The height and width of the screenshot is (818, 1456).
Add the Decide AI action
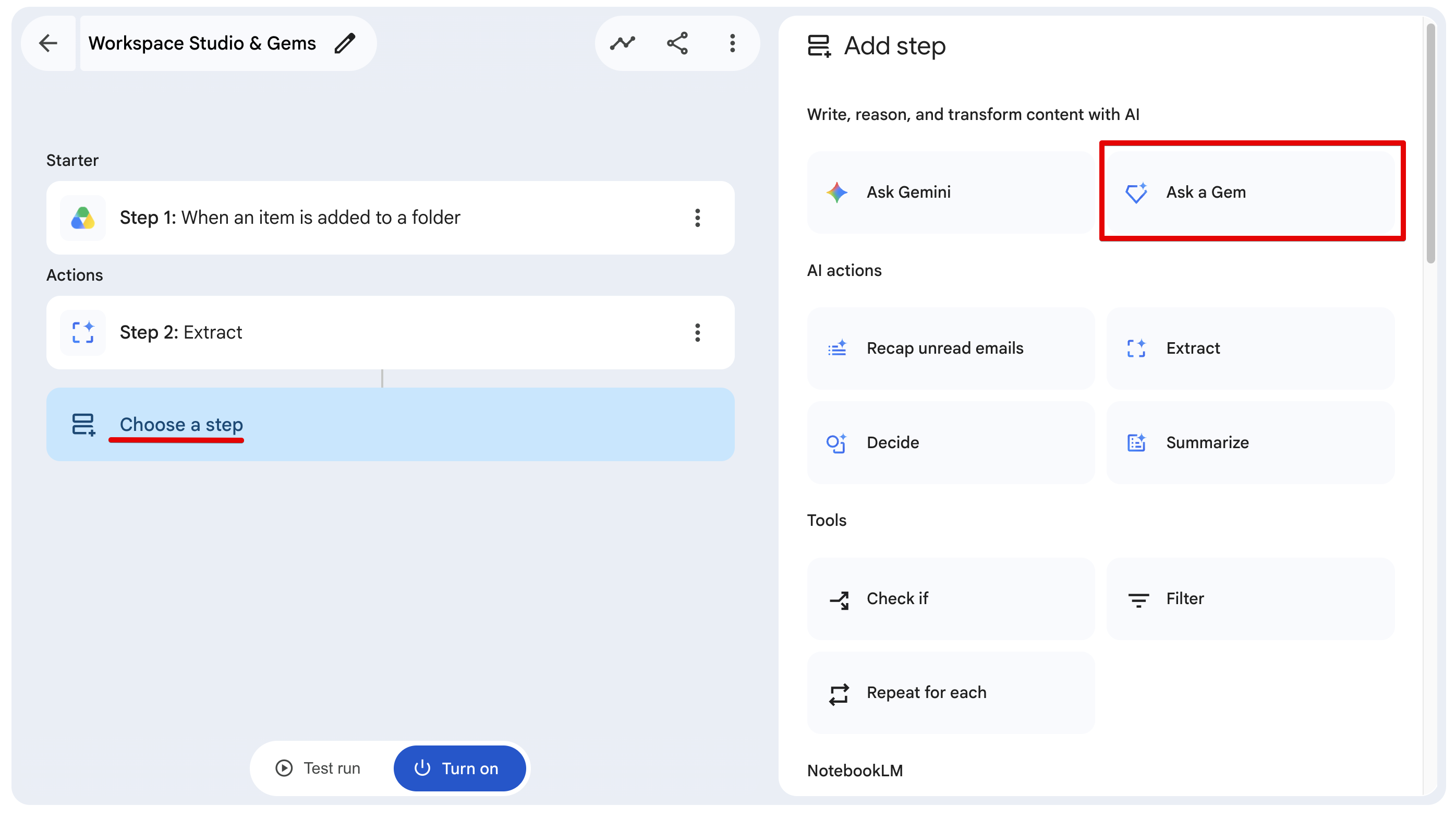pyautogui.click(x=950, y=442)
